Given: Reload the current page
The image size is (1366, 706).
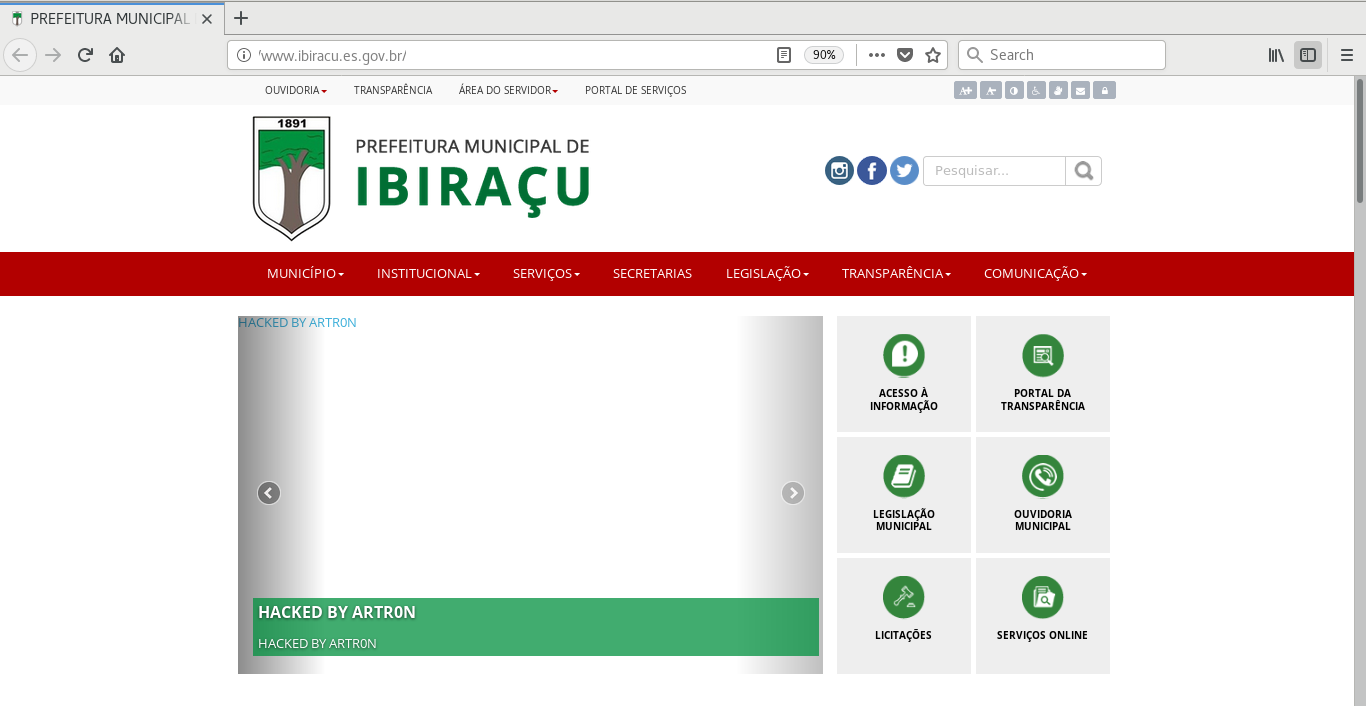Looking at the screenshot, I should click(85, 55).
